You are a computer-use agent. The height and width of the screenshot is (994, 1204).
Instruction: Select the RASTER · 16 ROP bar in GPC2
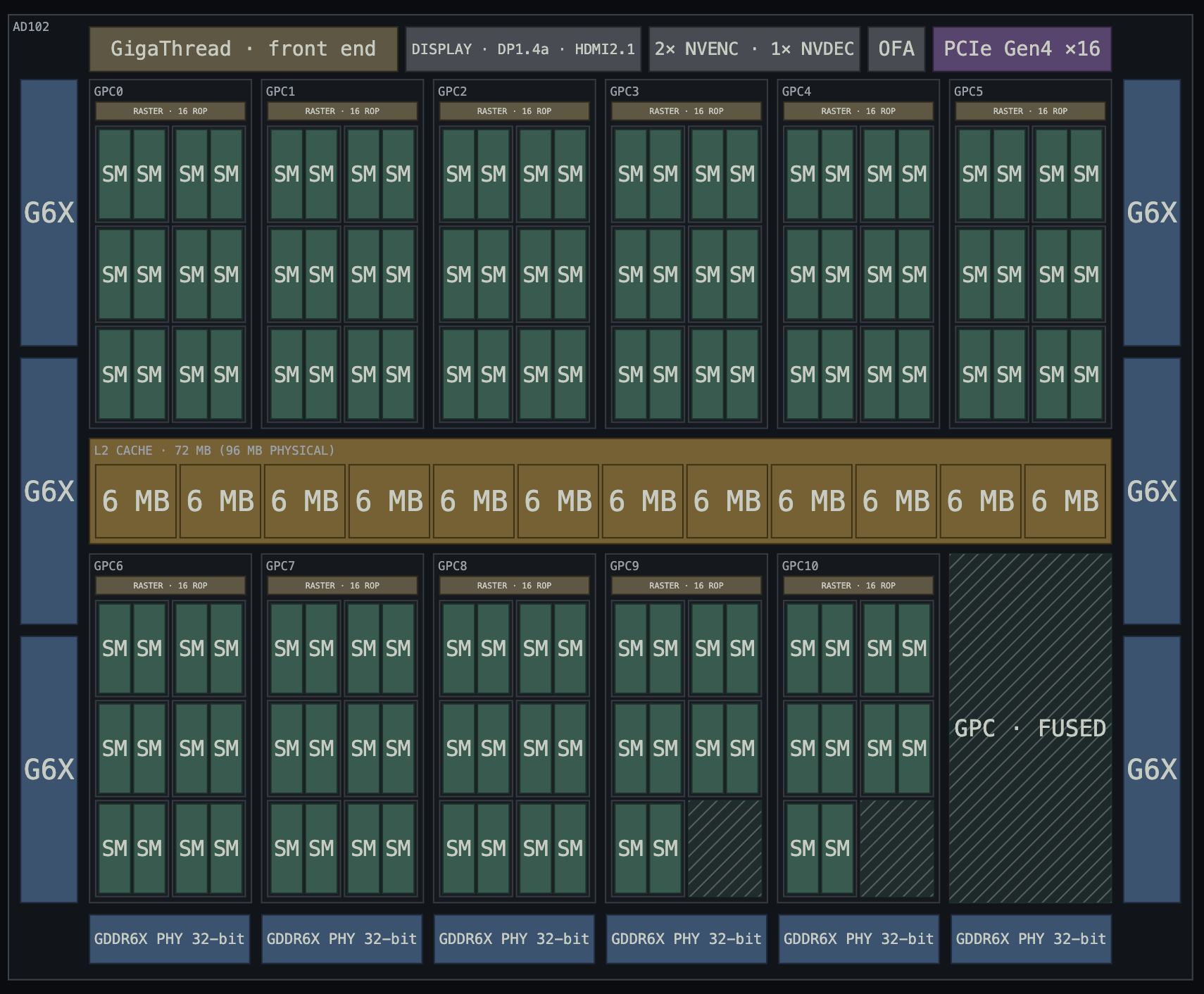click(514, 111)
